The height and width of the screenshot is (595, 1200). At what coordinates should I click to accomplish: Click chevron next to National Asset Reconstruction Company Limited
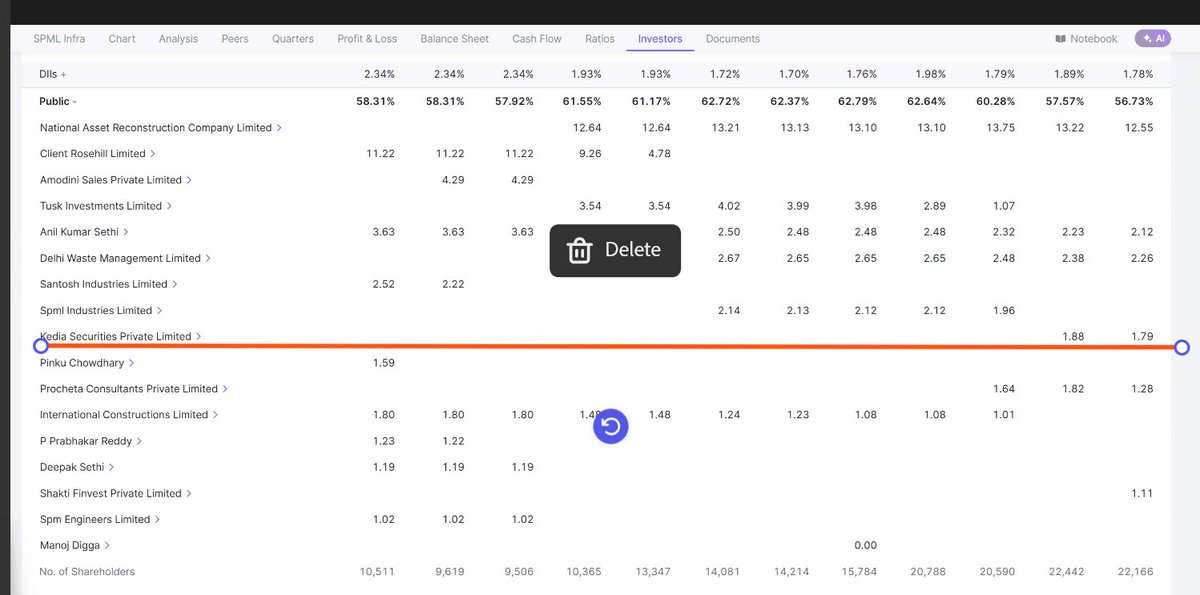click(x=279, y=128)
